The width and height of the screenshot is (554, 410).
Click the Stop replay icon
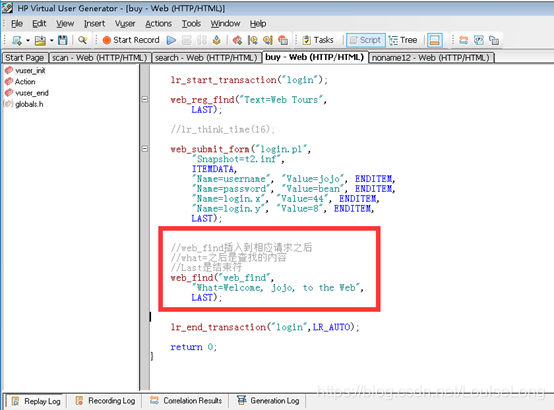(187, 40)
